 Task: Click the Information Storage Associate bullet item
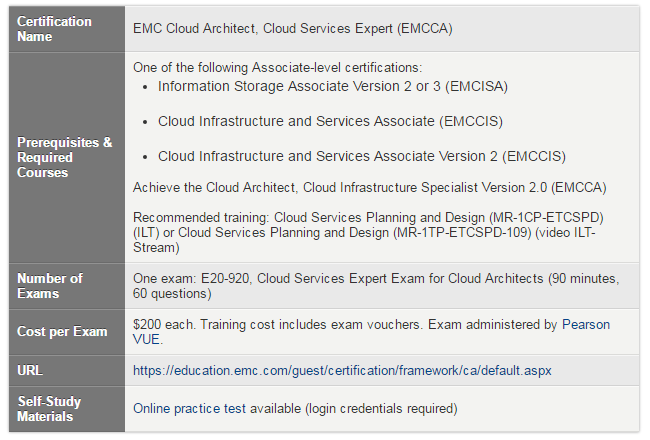pos(332,86)
